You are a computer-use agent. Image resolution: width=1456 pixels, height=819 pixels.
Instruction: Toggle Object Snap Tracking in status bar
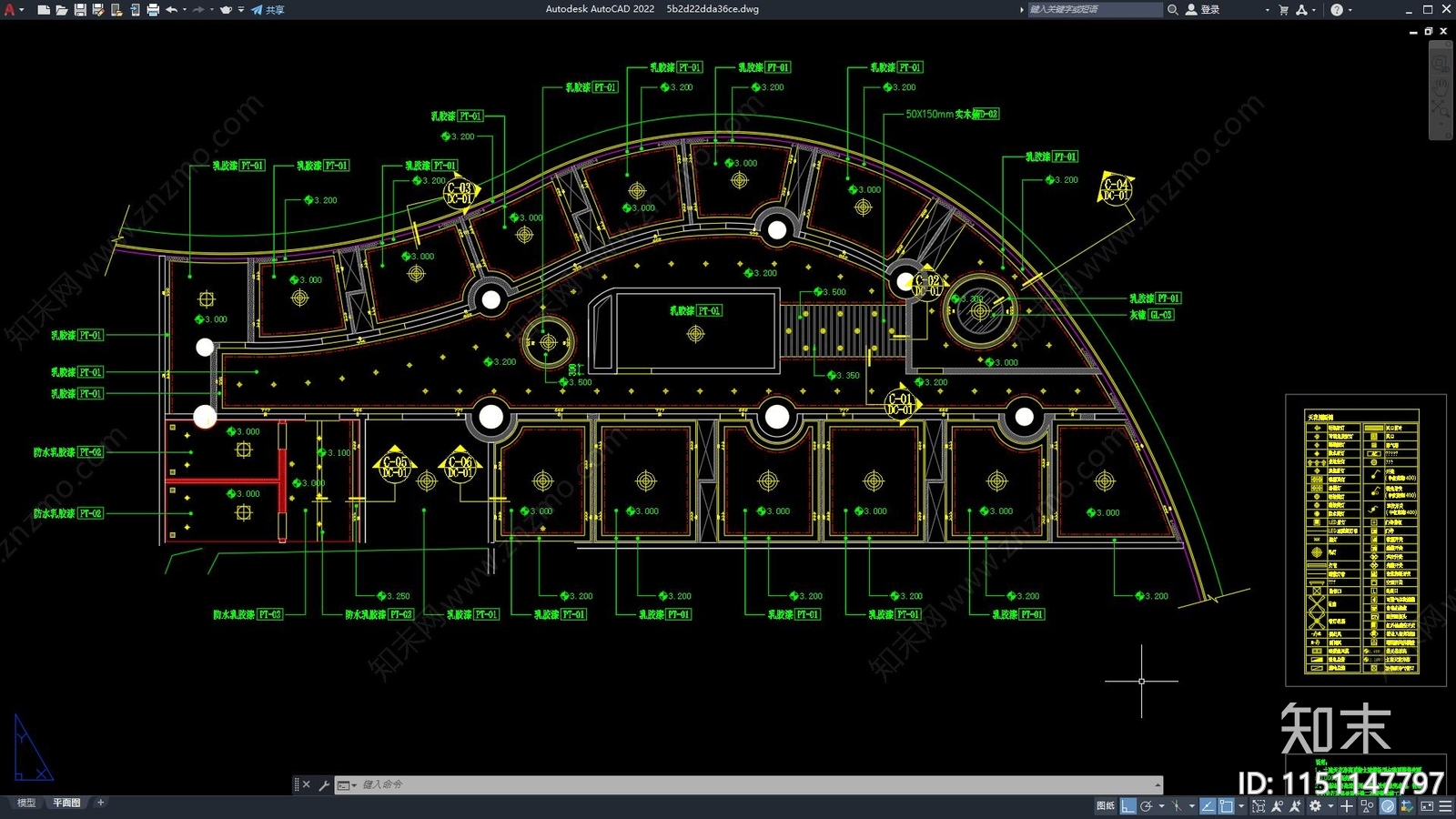click(x=1208, y=806)
